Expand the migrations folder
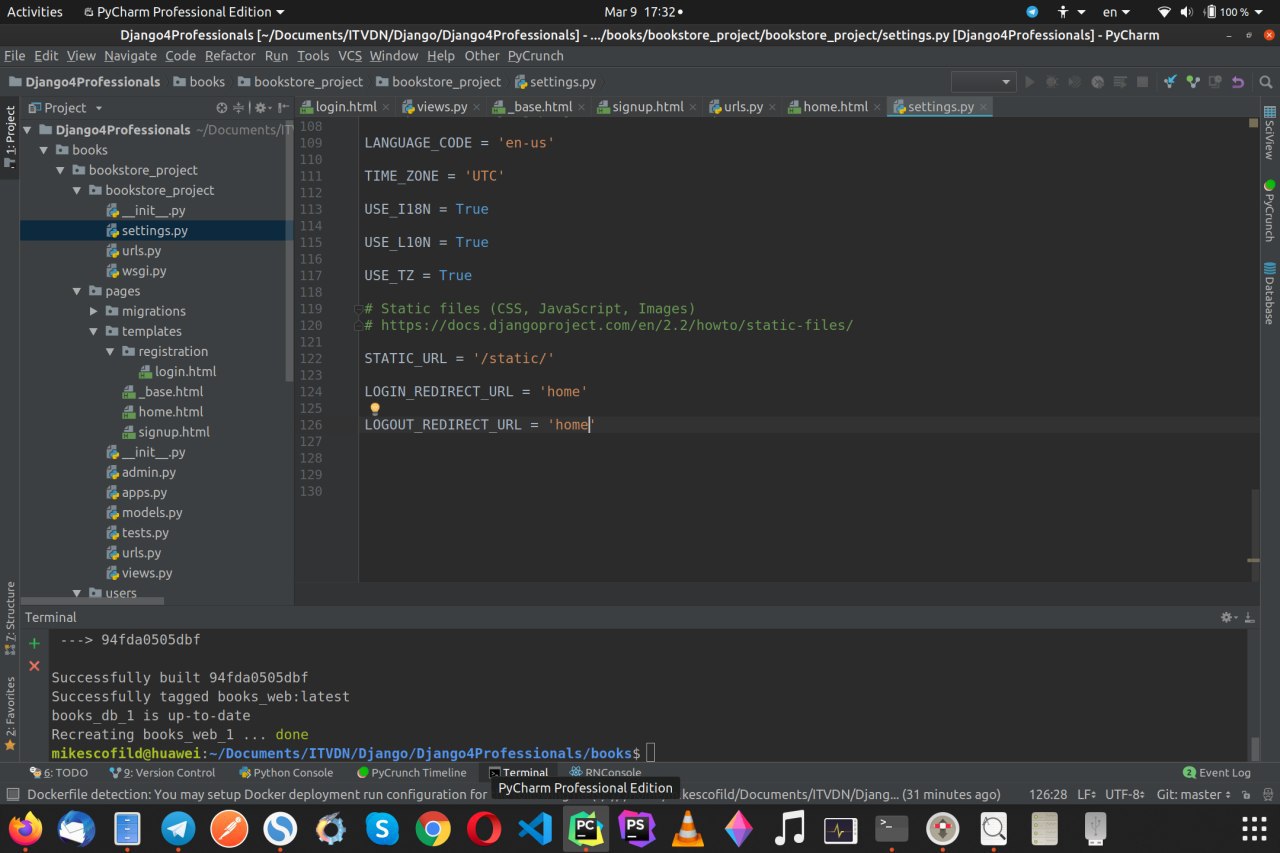 click(x=94, y=311)
